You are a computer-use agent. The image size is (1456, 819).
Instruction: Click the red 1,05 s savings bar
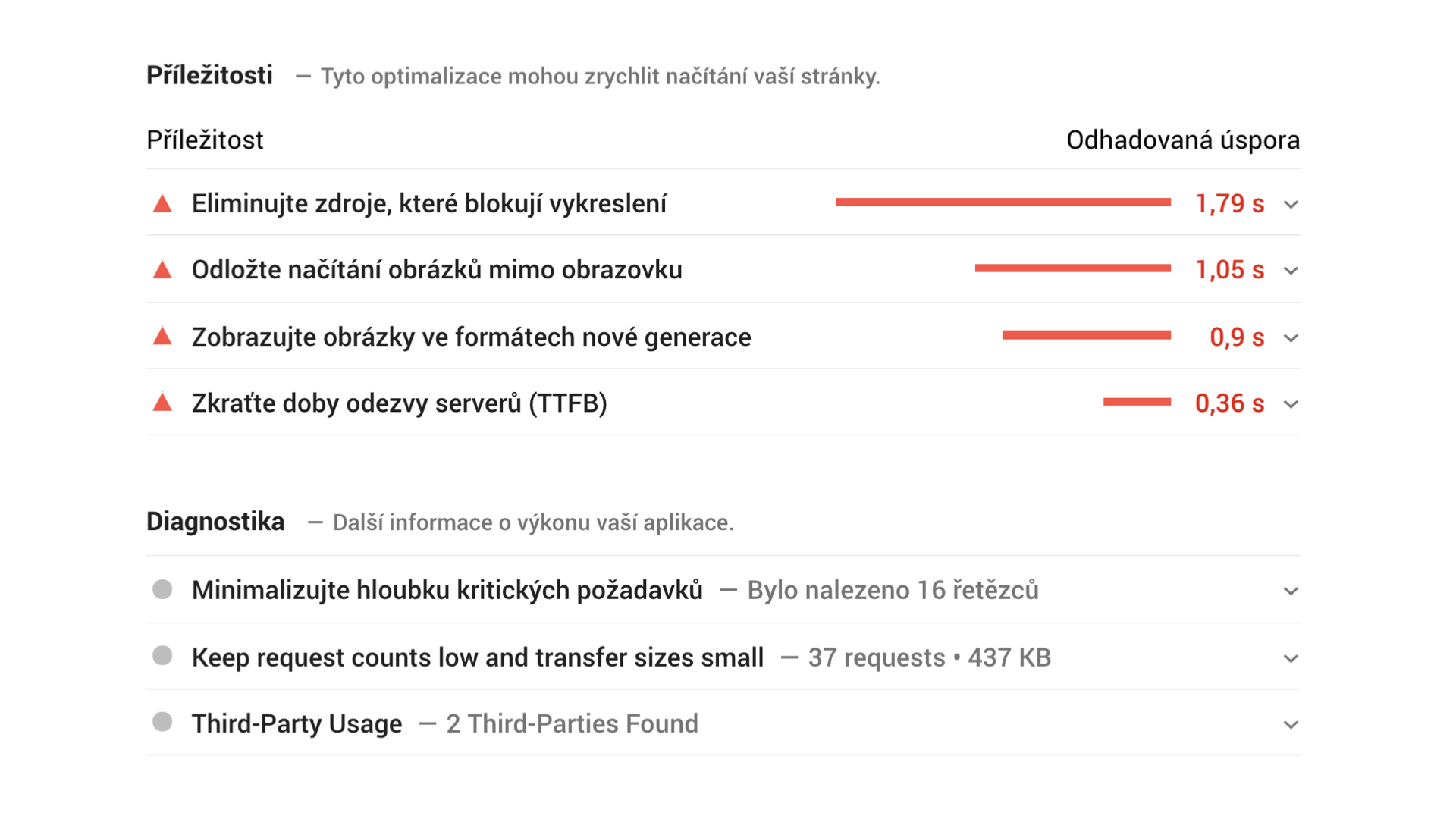tap(1072, 268)
